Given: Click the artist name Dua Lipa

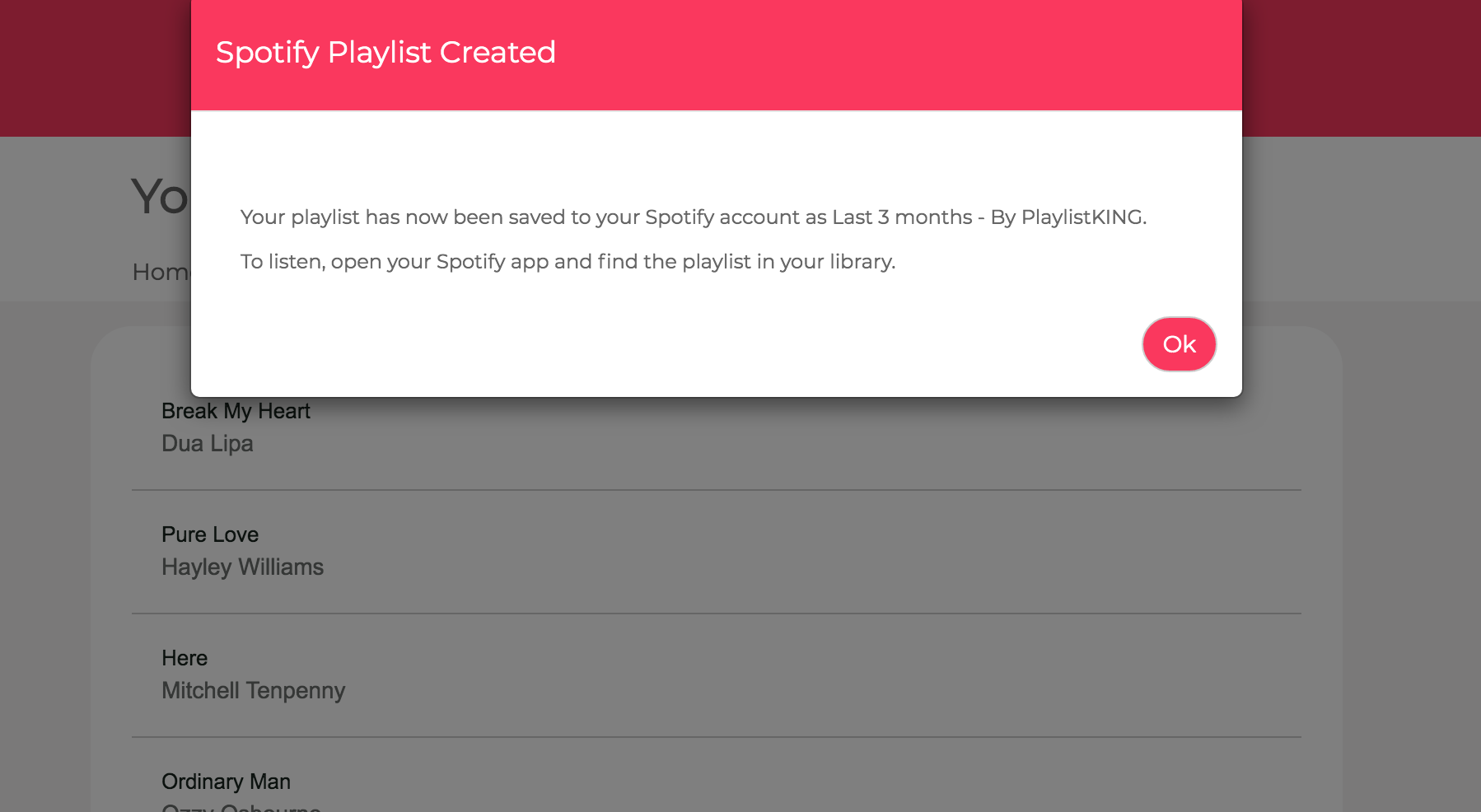Looking at the screenshot, I should (x=207, y=443).
